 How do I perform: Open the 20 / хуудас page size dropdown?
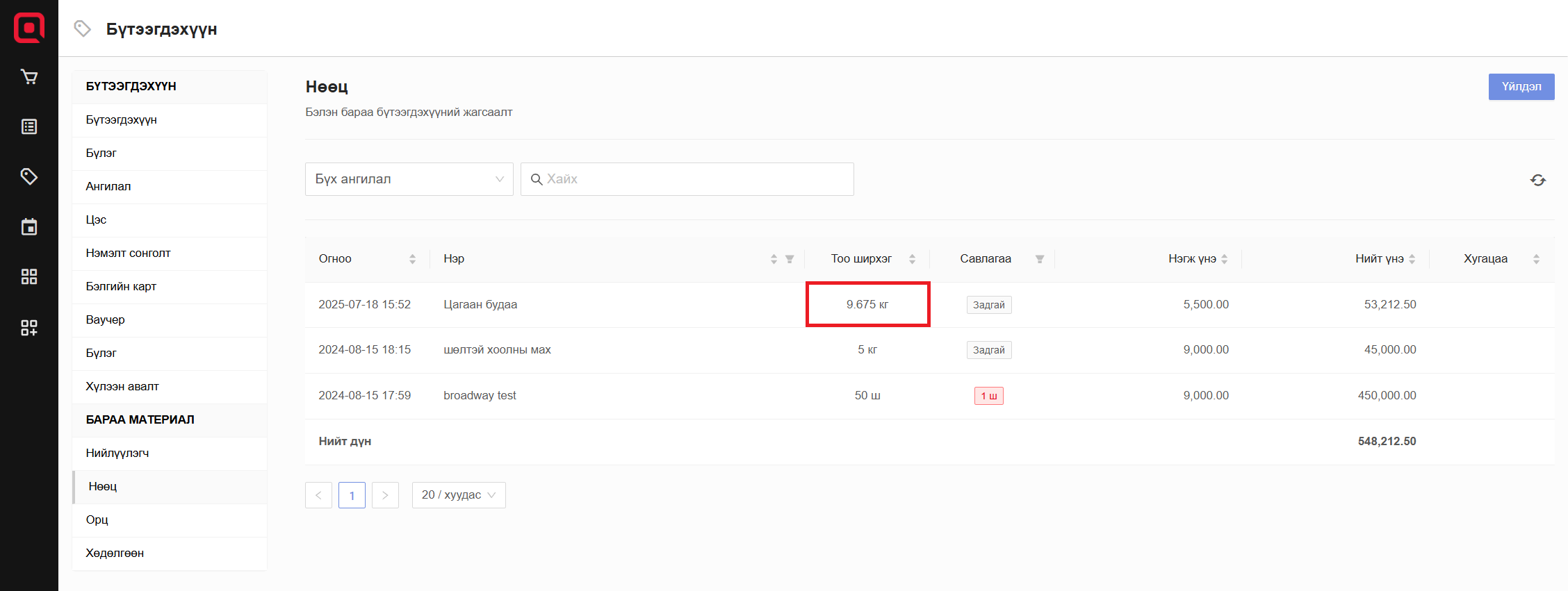click(x=458, y=495)
